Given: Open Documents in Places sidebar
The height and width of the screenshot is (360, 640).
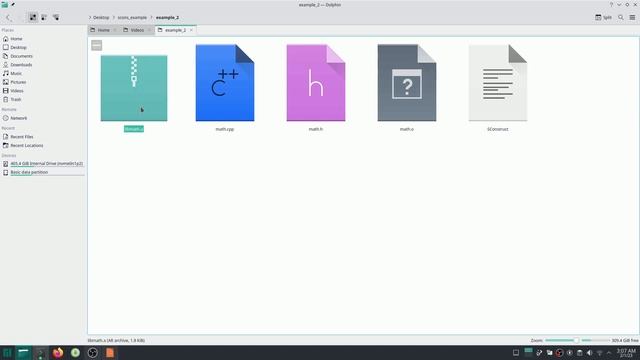Looking at the screenshot, I should 43,56.
